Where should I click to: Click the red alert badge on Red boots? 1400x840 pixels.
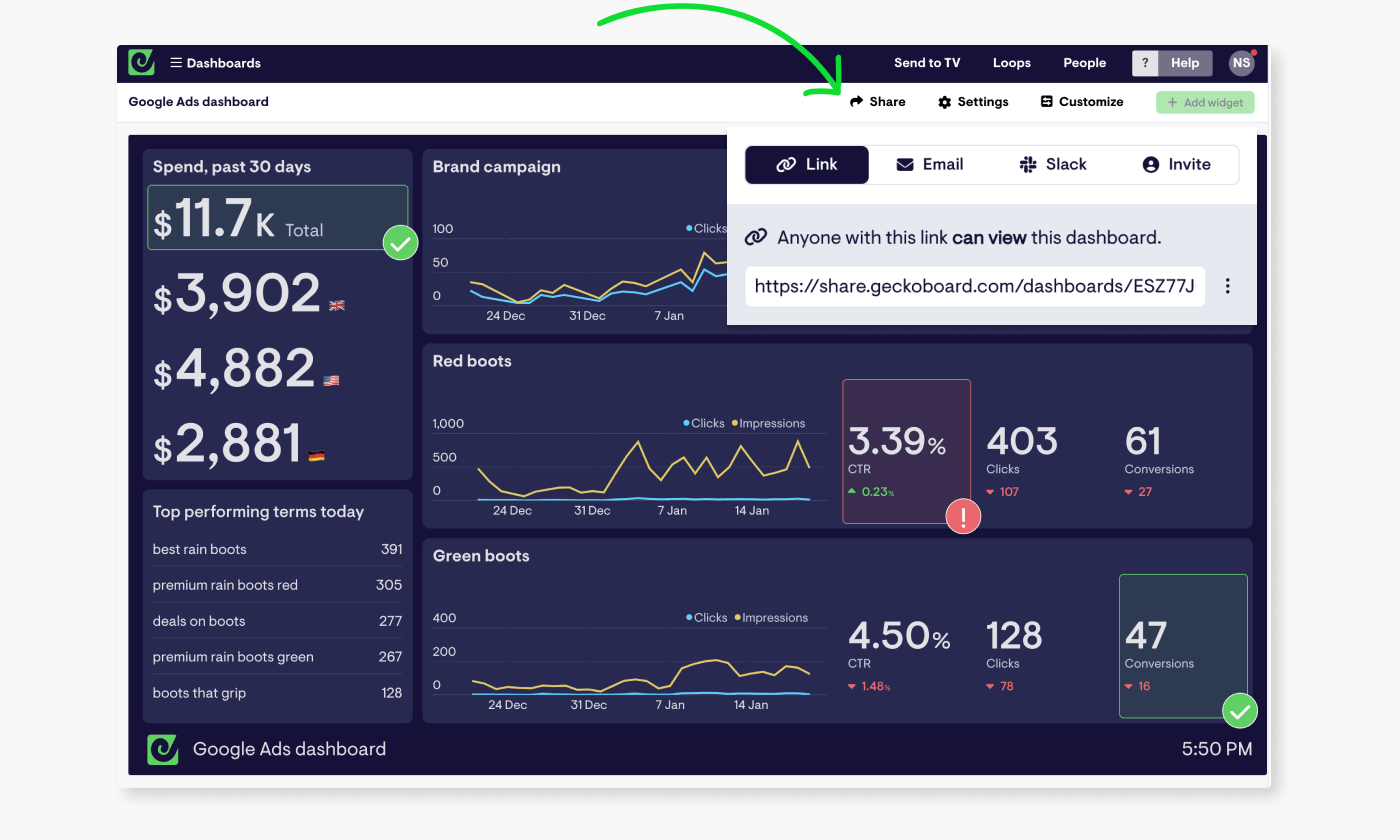[963, 516]
